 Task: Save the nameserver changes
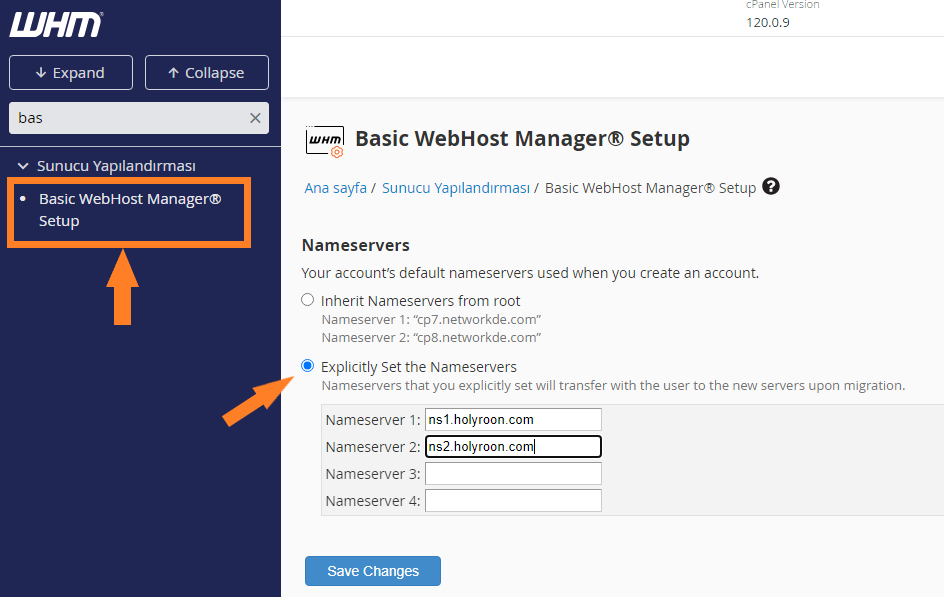[373, 571]
